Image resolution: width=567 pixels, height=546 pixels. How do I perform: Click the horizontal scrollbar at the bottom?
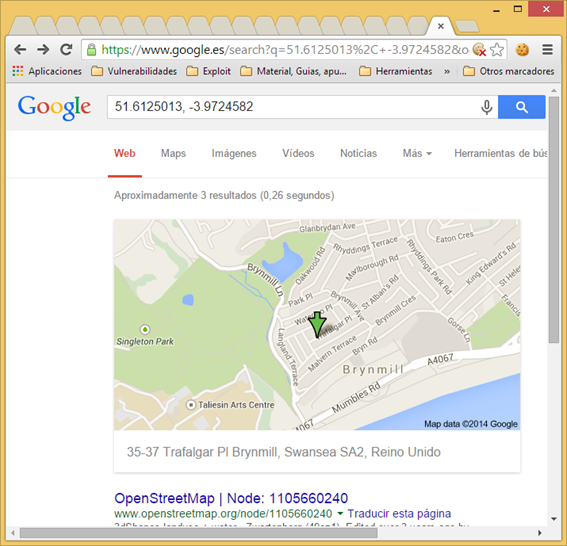[199, 533]
